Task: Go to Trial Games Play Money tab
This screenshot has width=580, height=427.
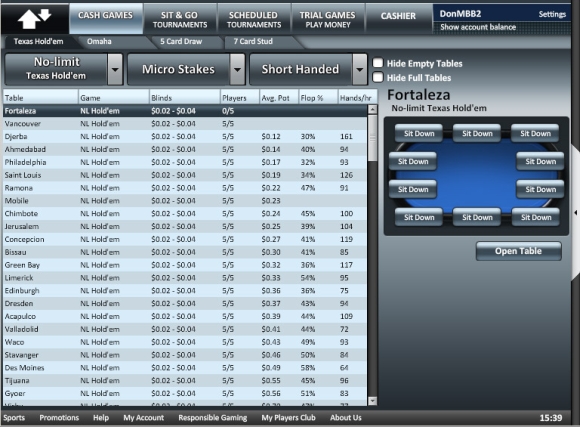Action: click(x=327, y=19)
